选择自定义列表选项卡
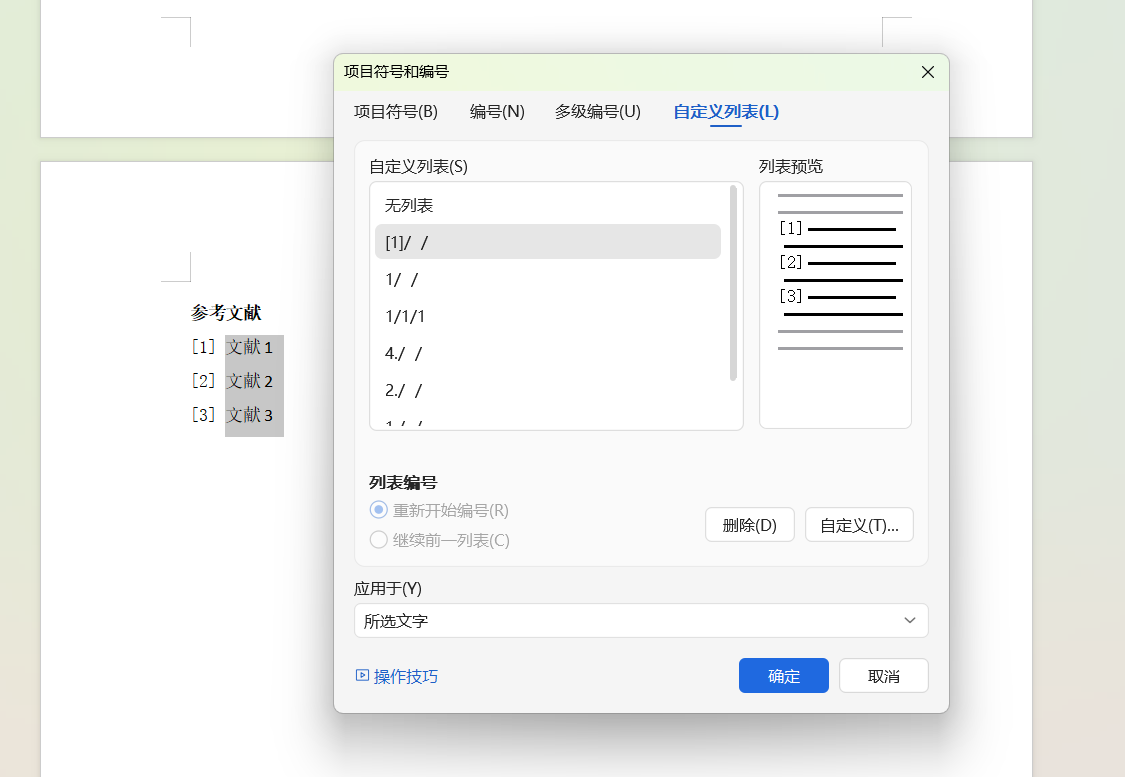Screen dimensions: 1125x777 [x=724, y=112]
